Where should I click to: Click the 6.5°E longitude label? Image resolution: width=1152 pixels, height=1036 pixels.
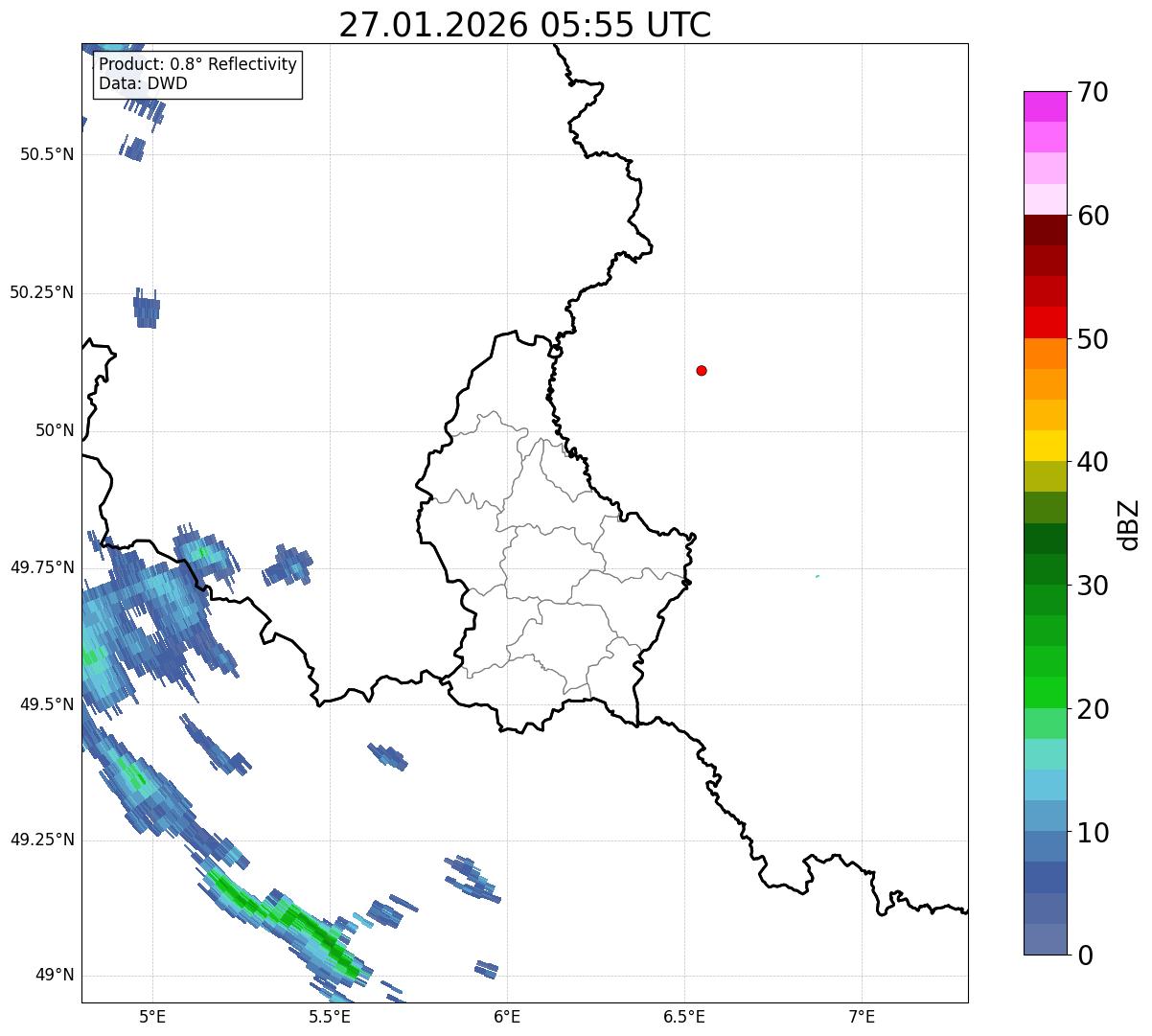point(684,1016)
